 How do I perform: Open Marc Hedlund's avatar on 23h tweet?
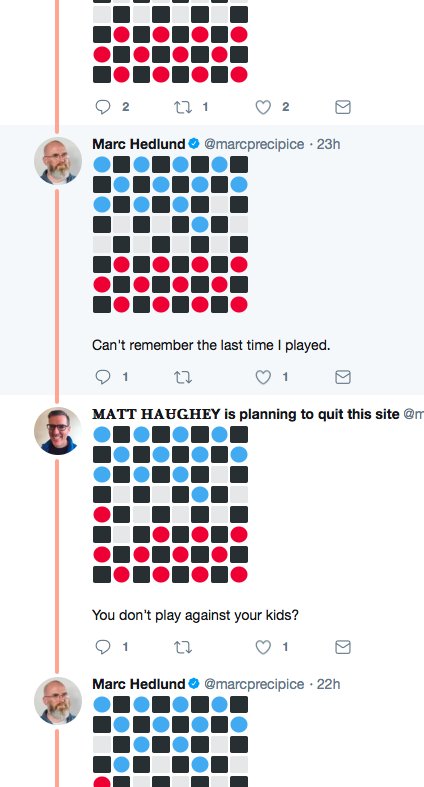[58, 161]
